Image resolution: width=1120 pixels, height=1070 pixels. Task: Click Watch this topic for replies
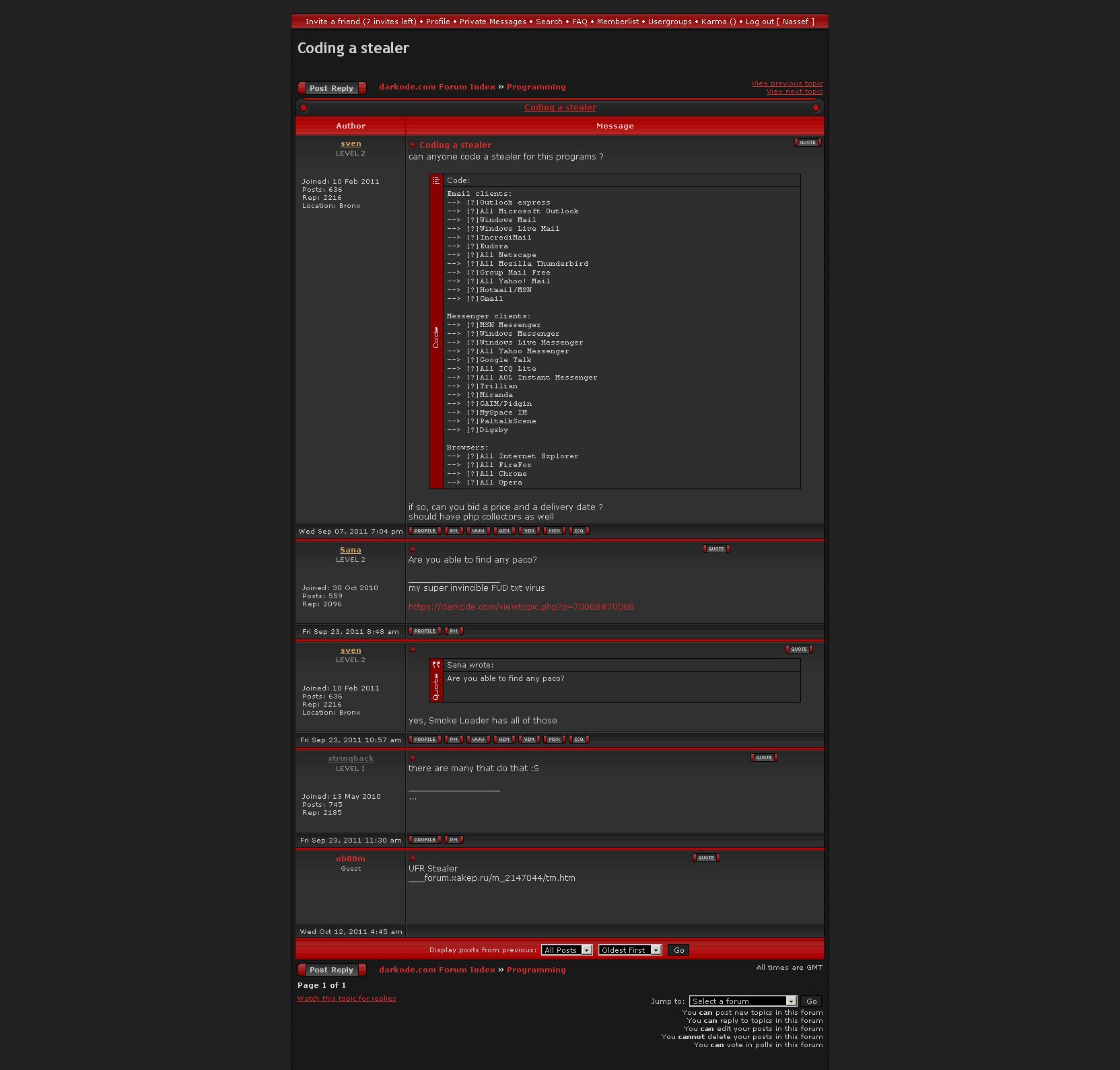[347, 999]
